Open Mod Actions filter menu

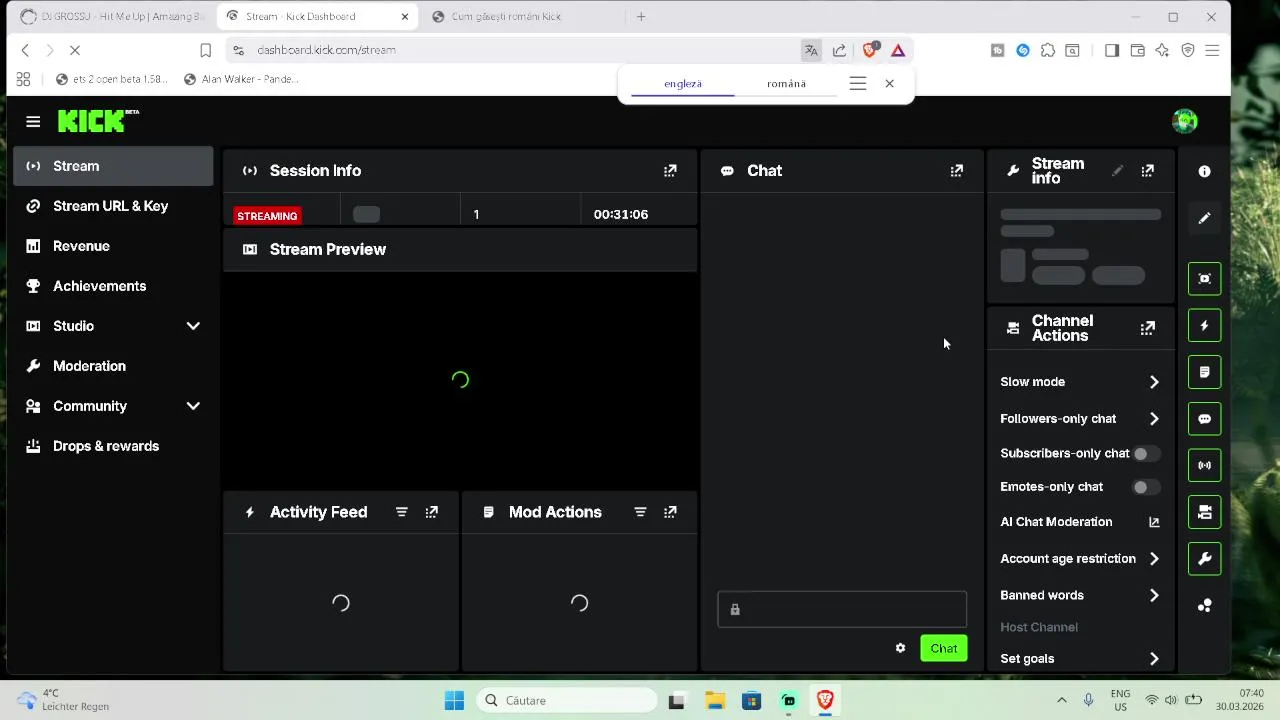(640, 512)
